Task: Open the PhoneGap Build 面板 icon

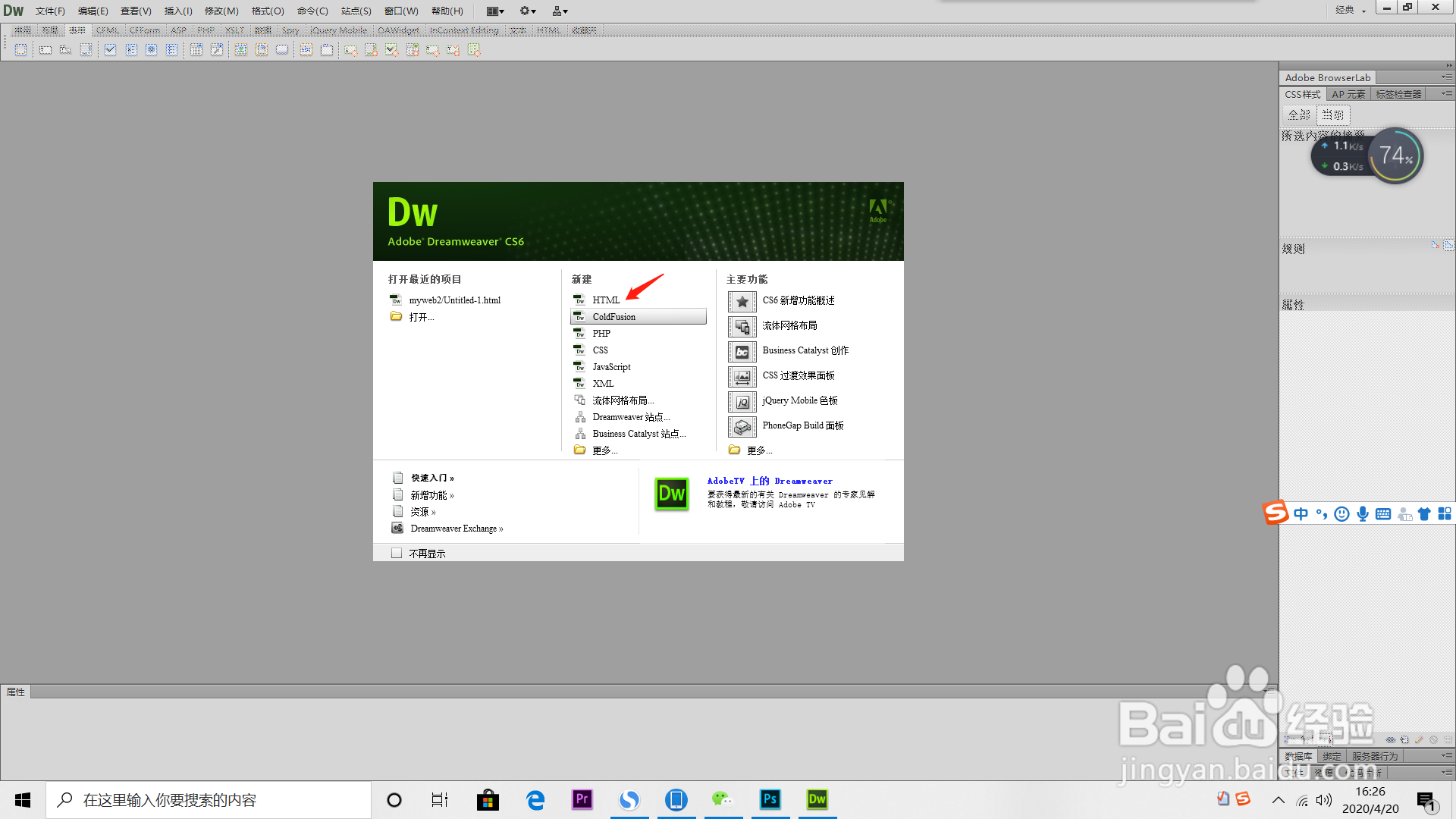Action: 742,427
